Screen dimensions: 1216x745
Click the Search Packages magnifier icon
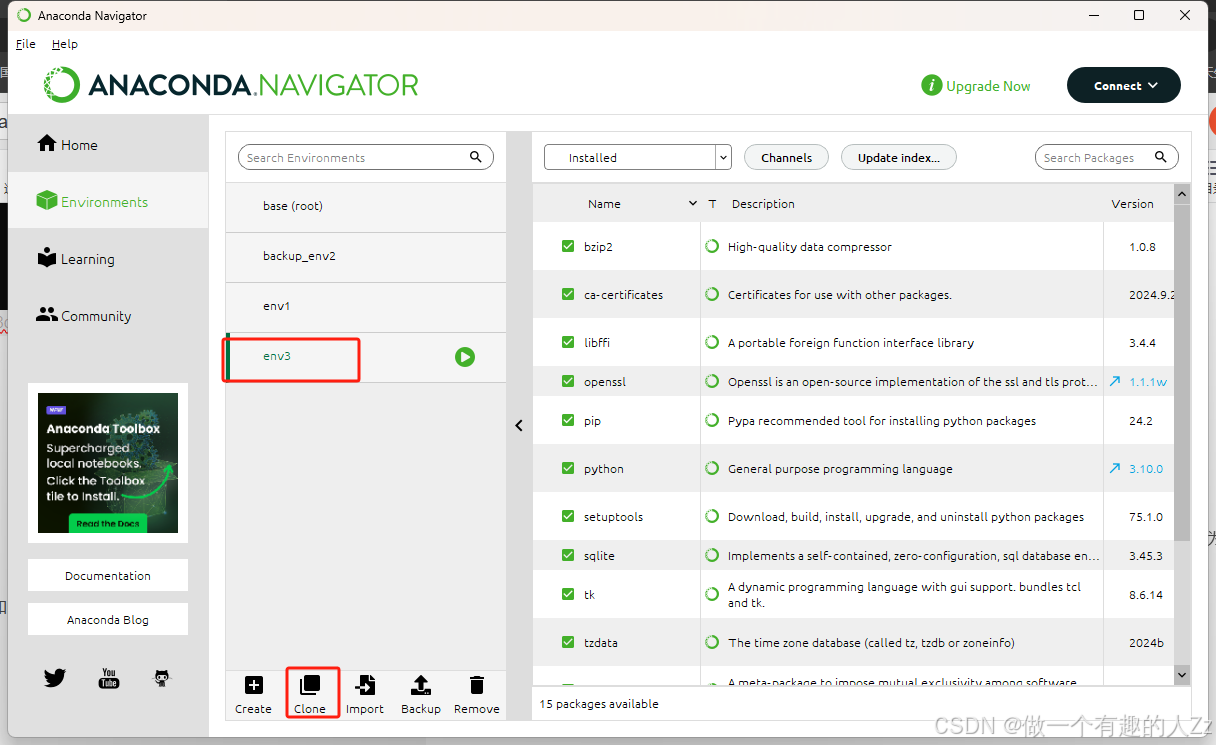pyautogui.click(x=1161, y=157)
